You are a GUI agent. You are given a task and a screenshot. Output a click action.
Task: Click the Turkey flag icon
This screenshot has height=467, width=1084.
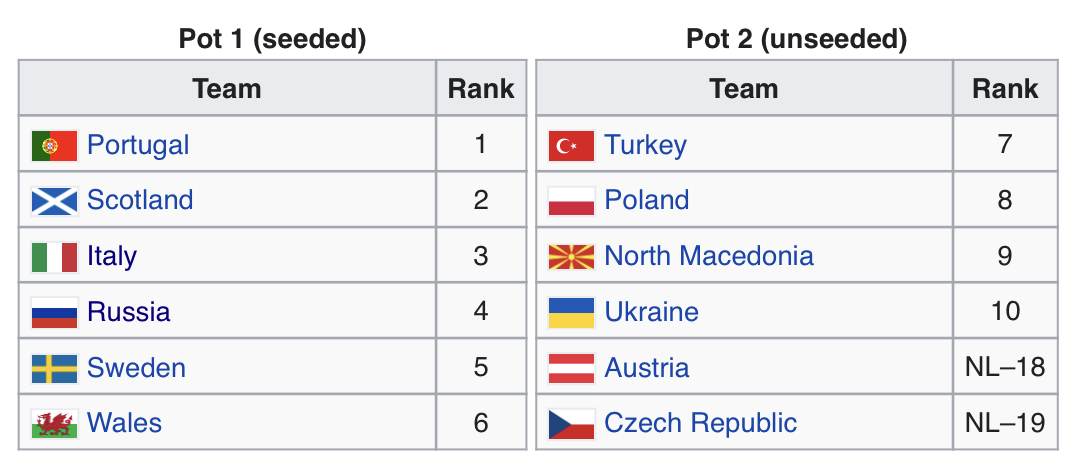pyautogui.click(x=572, y=146)
